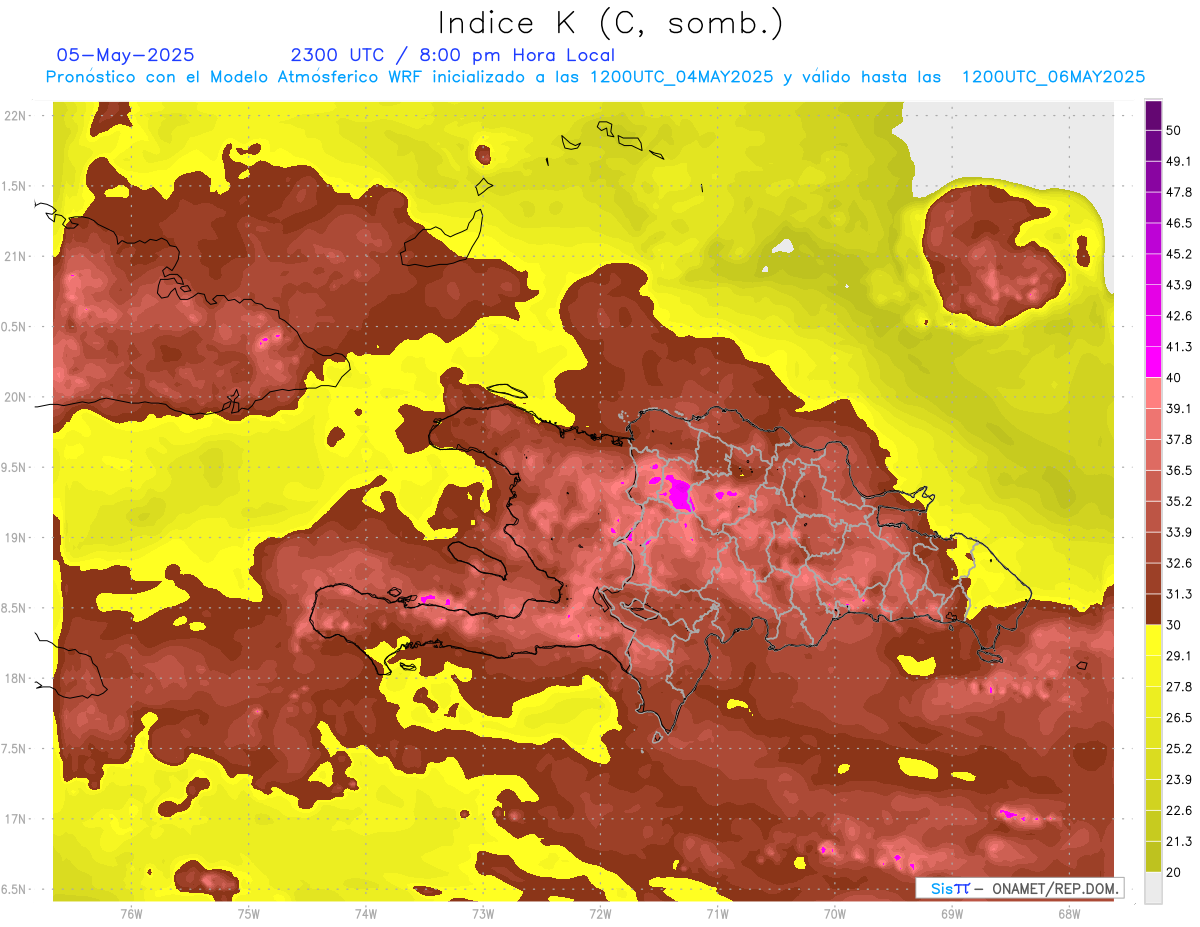
Task: Click the '20N' latitude label
Action: (x=15, y=398)
